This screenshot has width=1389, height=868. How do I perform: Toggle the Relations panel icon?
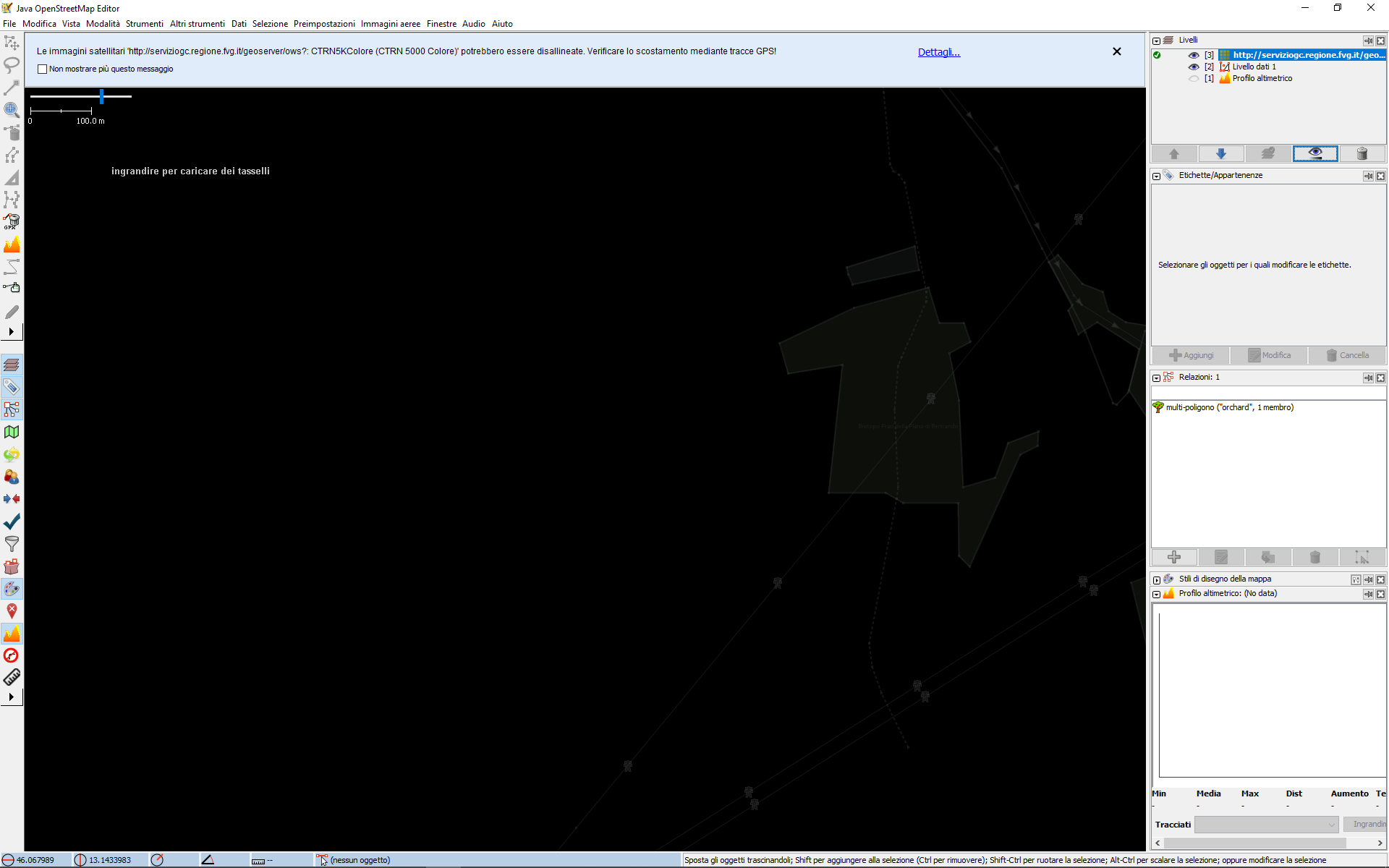point(12,409)
